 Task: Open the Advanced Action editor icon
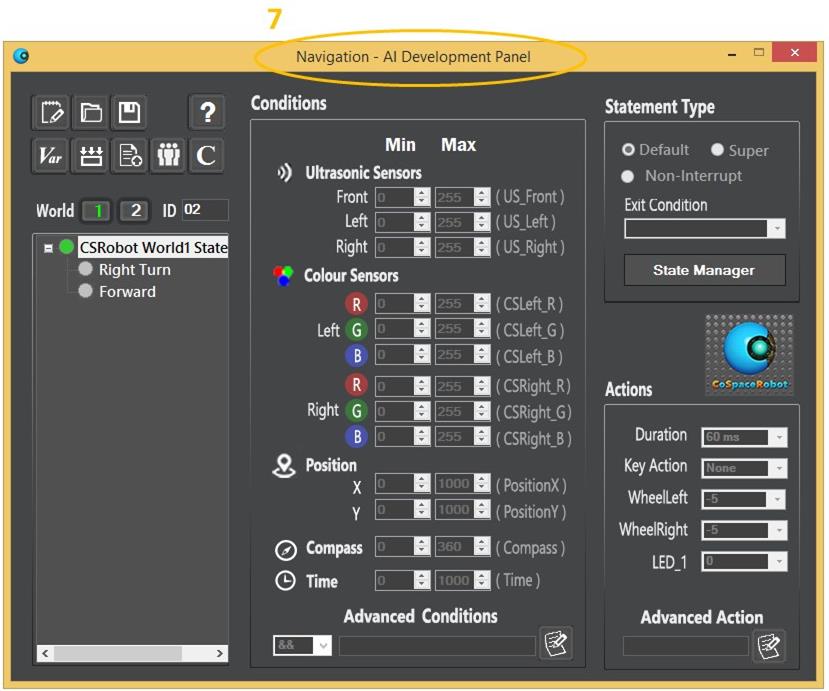tap(768, 646)
